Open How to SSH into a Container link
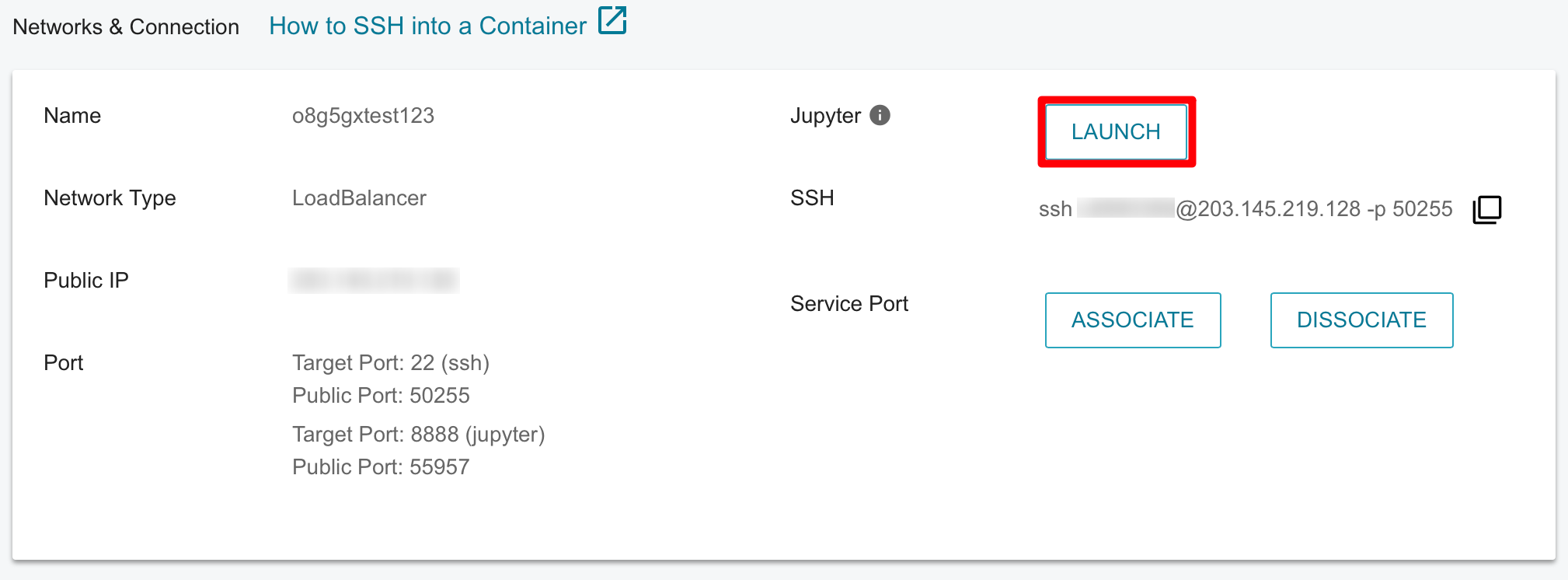The height and width of the screenshot is (580, 1568). tap(427, 26)
